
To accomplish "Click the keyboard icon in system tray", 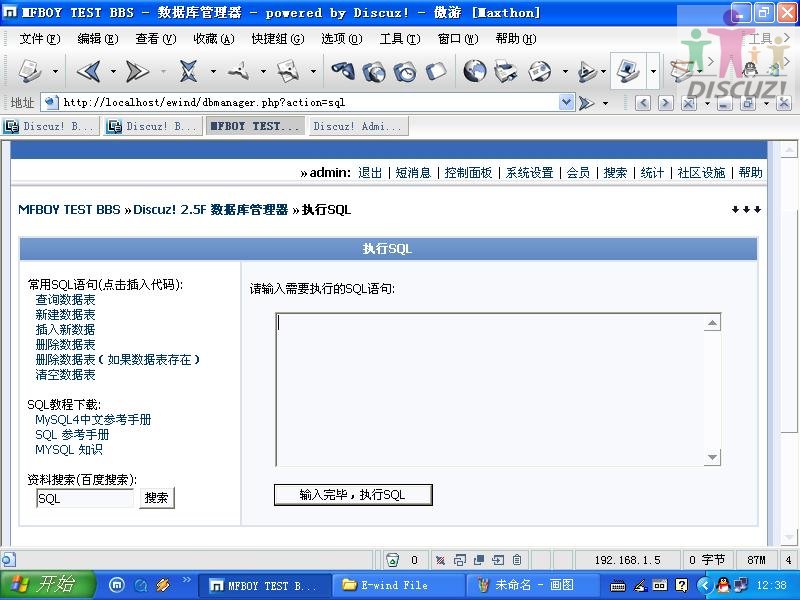I will [x=618, y=586].
